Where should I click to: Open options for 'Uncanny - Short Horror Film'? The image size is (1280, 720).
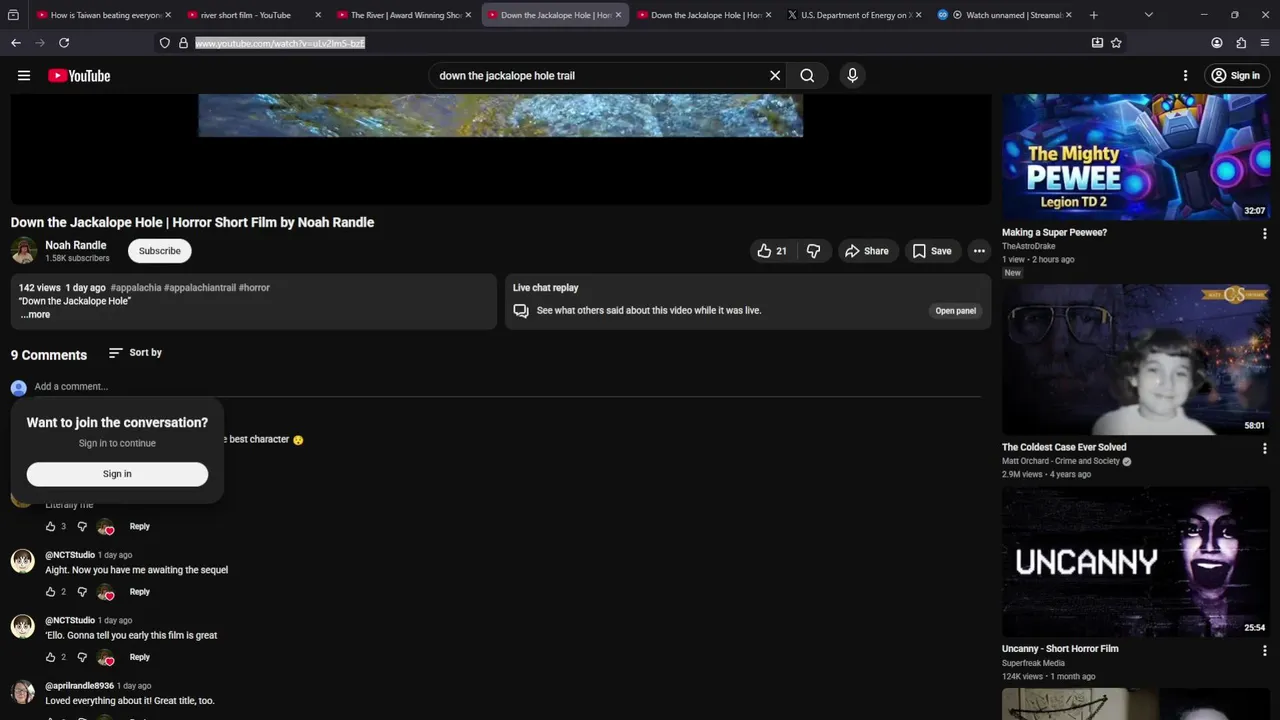click(1264, 649)
